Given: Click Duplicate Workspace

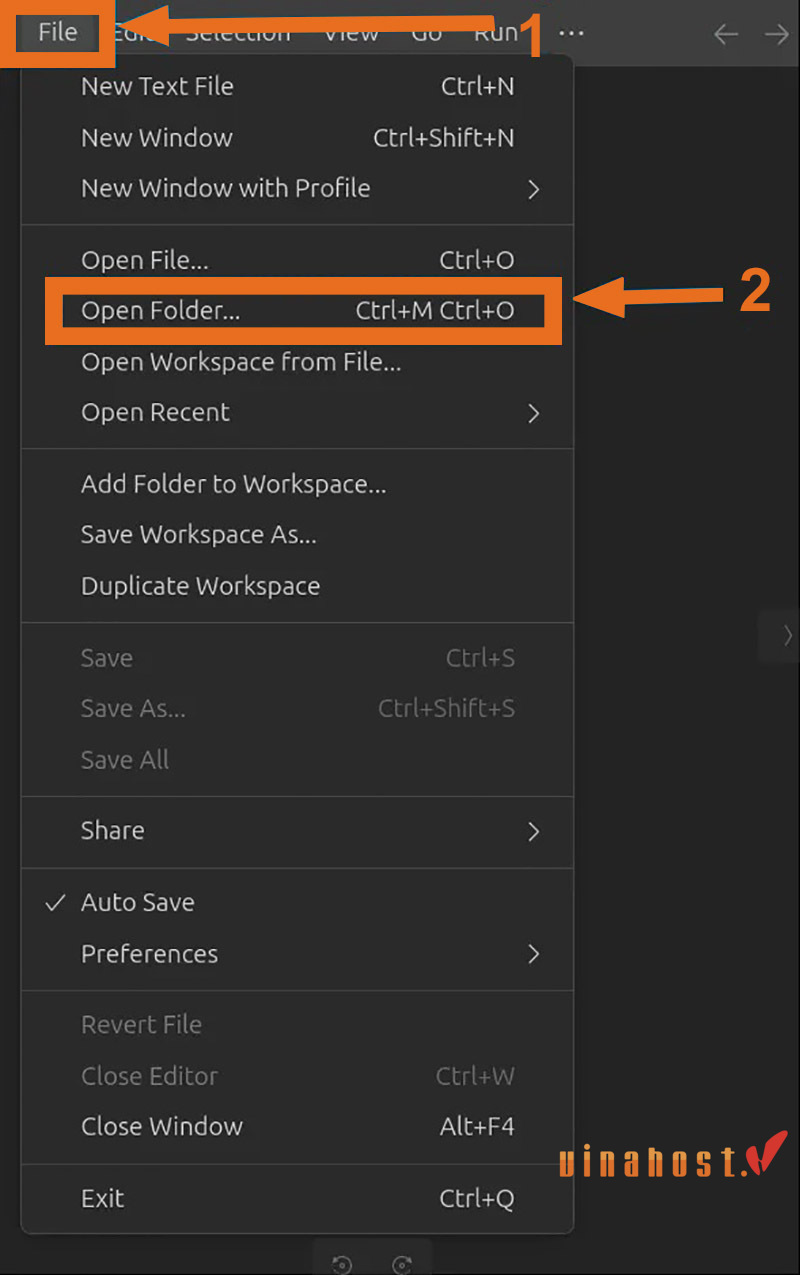Looking at the screenshot, I should pyautogui.click(x=201, y=586).
